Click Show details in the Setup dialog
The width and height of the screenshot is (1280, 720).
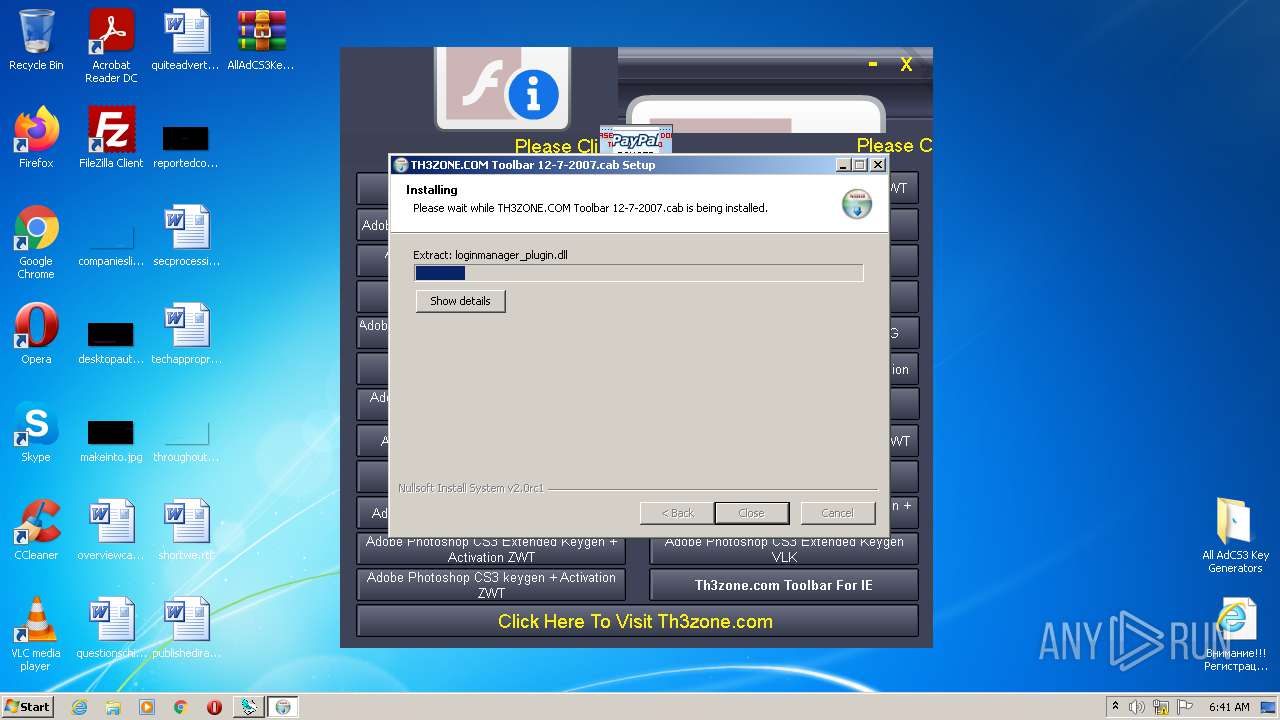point(460,301)
